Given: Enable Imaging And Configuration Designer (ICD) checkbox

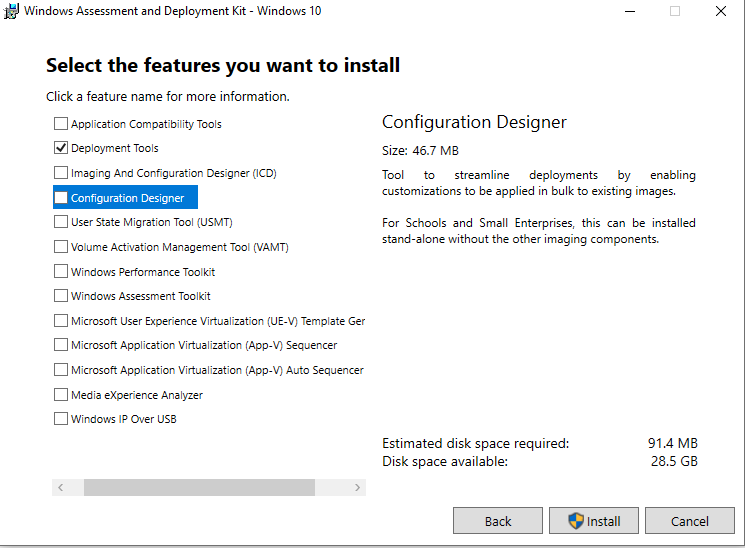Looking at the screenshot, I should tap(61, 172).
